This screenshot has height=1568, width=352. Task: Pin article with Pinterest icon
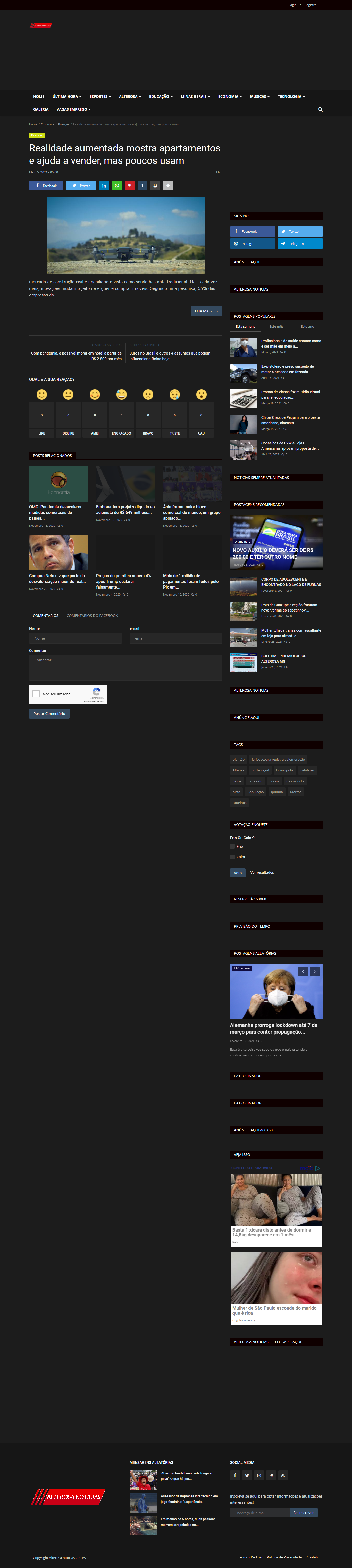click(x=130, y=186)
